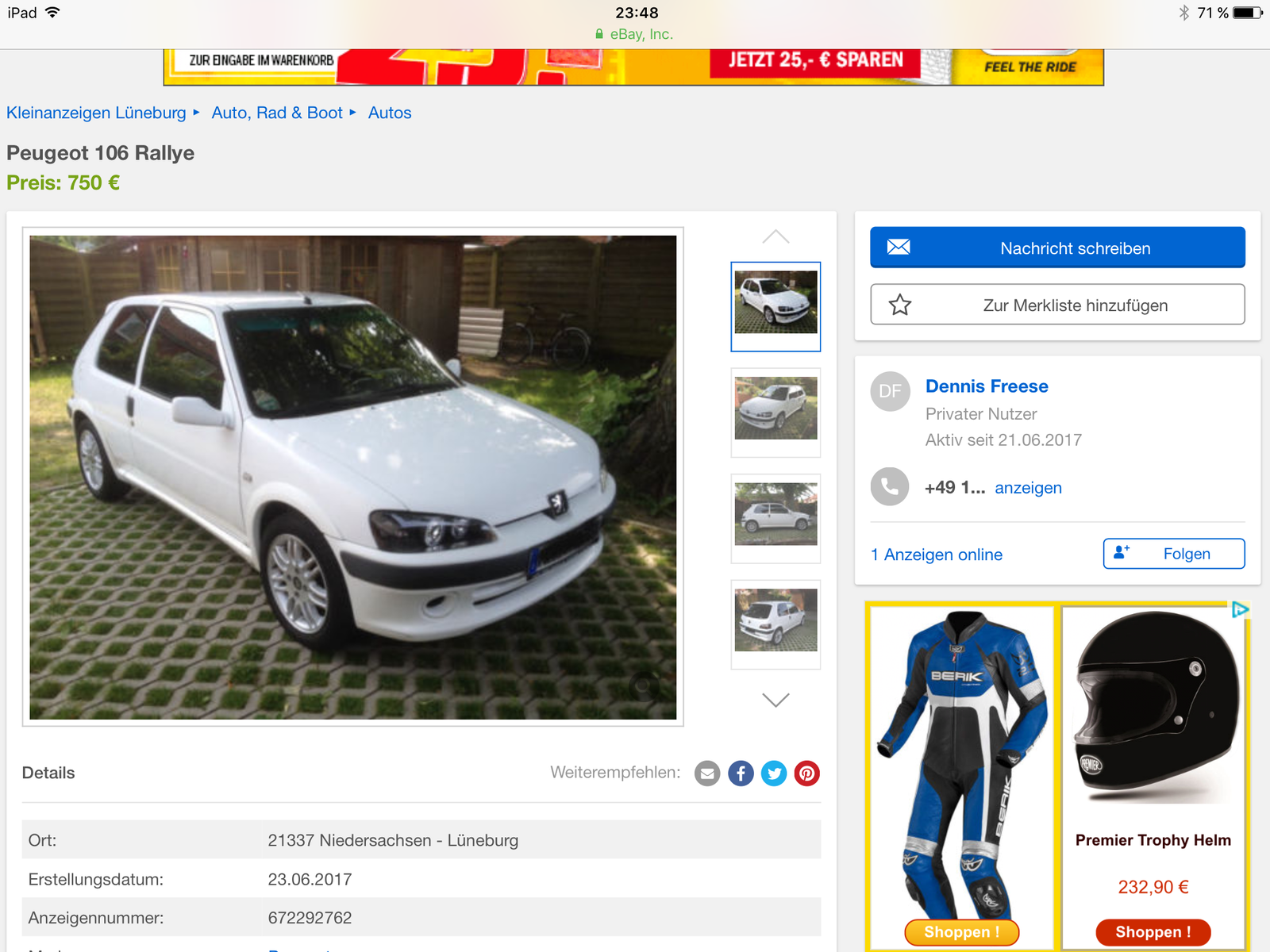Share listing on Twitter
Viewport: 1270px width, 952px height.
[774, 773]
